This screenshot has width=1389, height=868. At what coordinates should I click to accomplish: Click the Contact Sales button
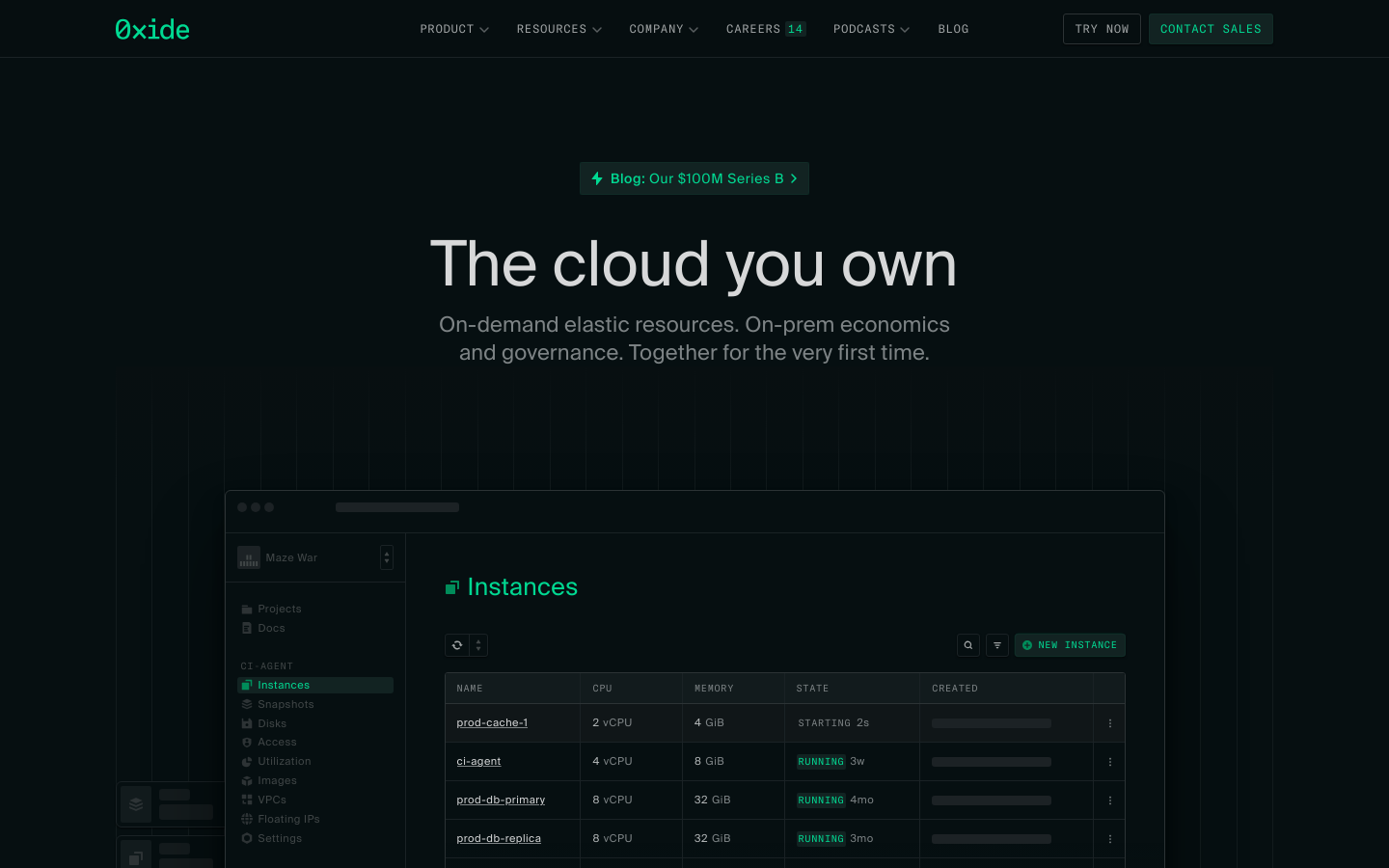pos(1211,29)
